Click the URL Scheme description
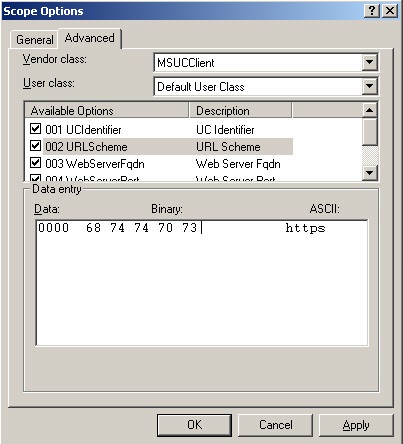 (x=228, y=147)
